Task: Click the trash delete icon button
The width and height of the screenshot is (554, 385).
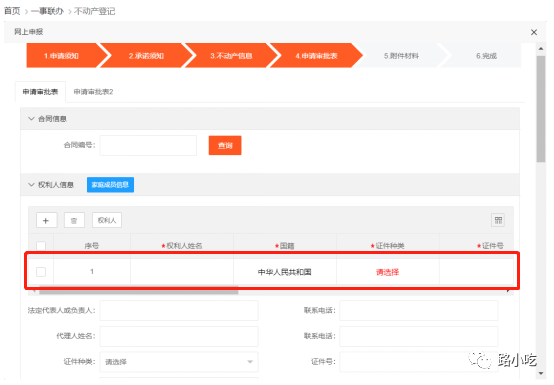Action: pos(74,220)
